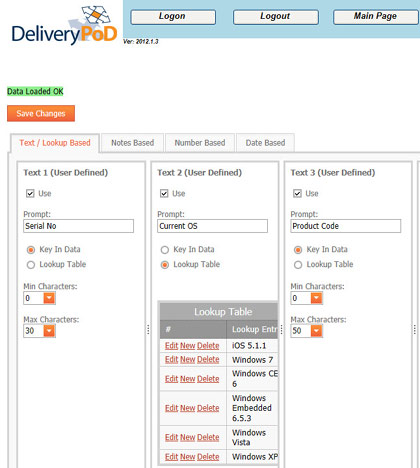
Task: Click the Current OS prompt field
Action: (x=212, y=226)
